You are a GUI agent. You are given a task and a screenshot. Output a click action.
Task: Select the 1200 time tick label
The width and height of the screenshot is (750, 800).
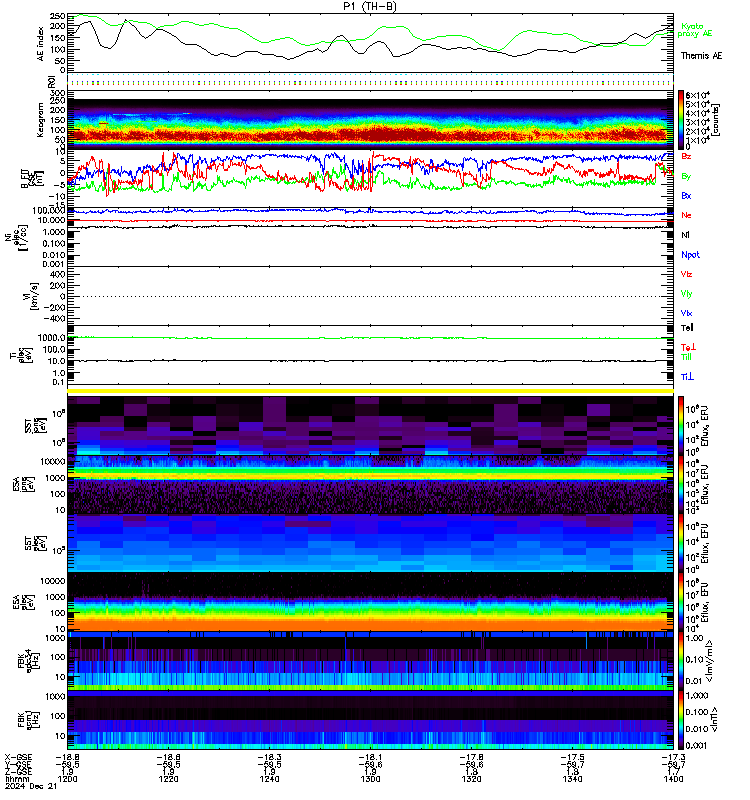(67, 779)
